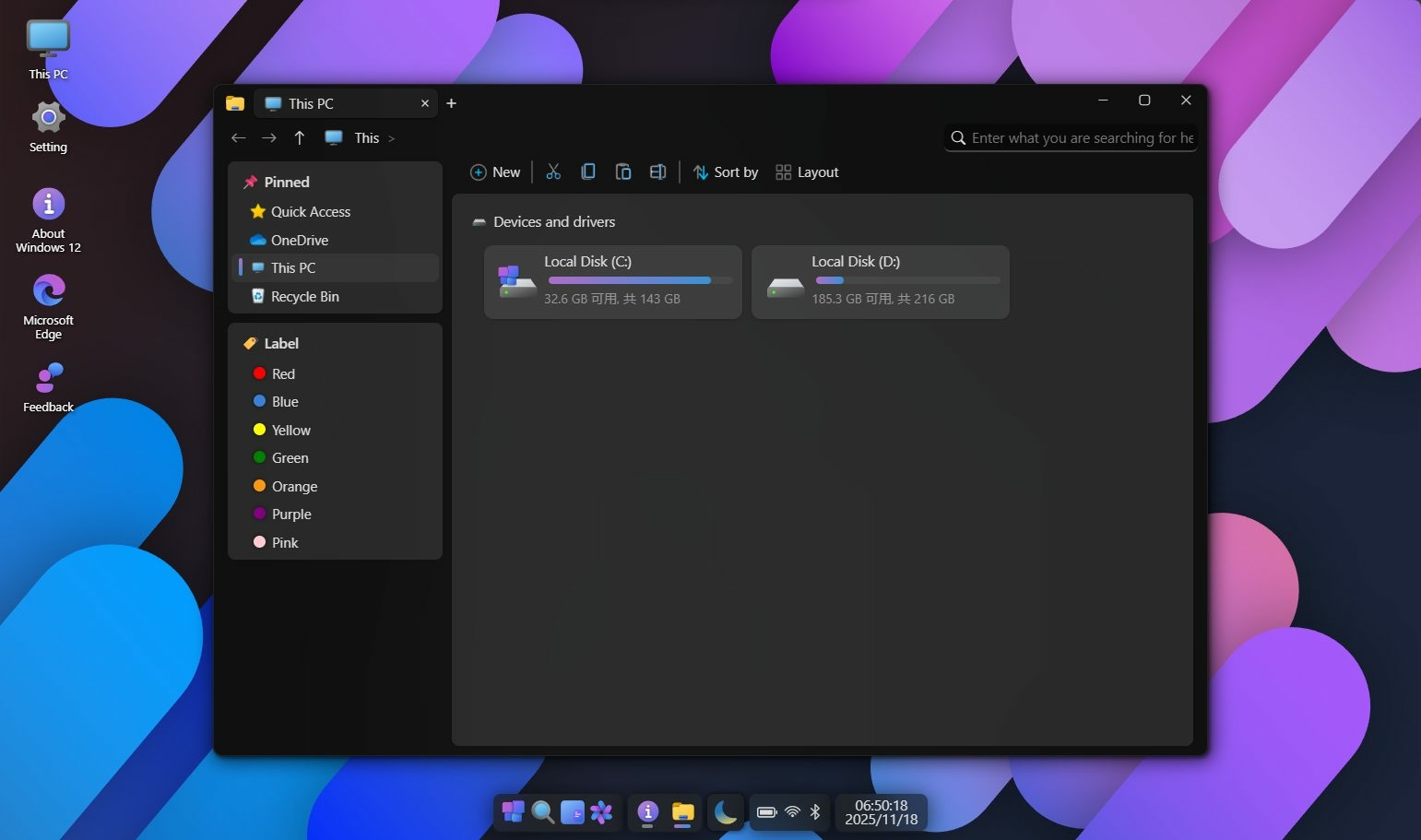Select the Red label color dot

[x=259, y=373]
